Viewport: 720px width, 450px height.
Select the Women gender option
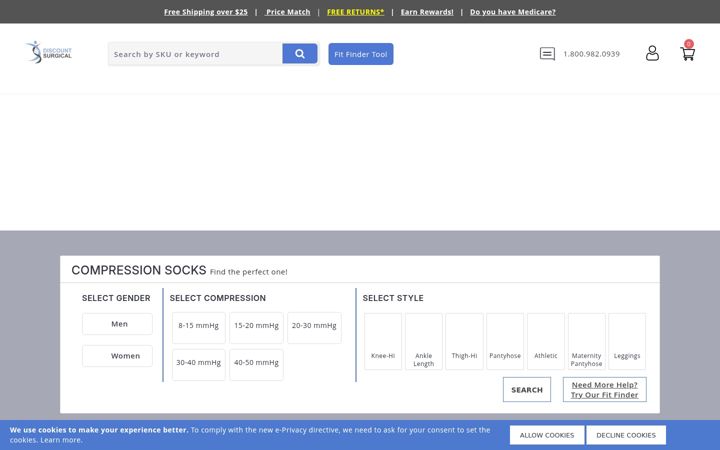[x=117, y=356]
